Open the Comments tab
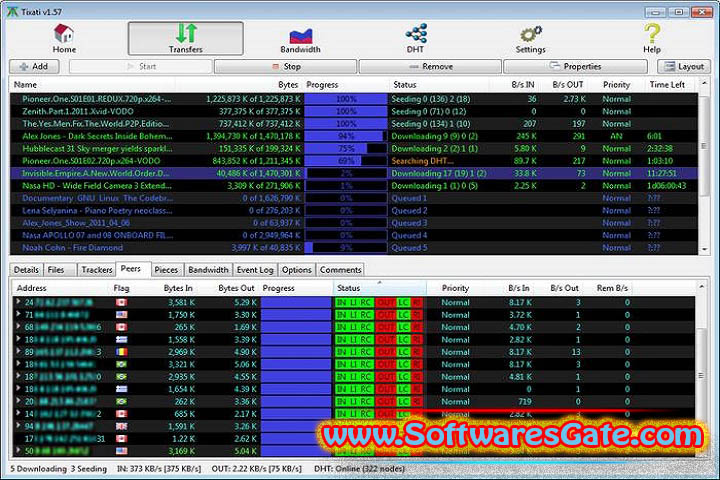This screenshot has height=480, width=720. click(341, 270)
